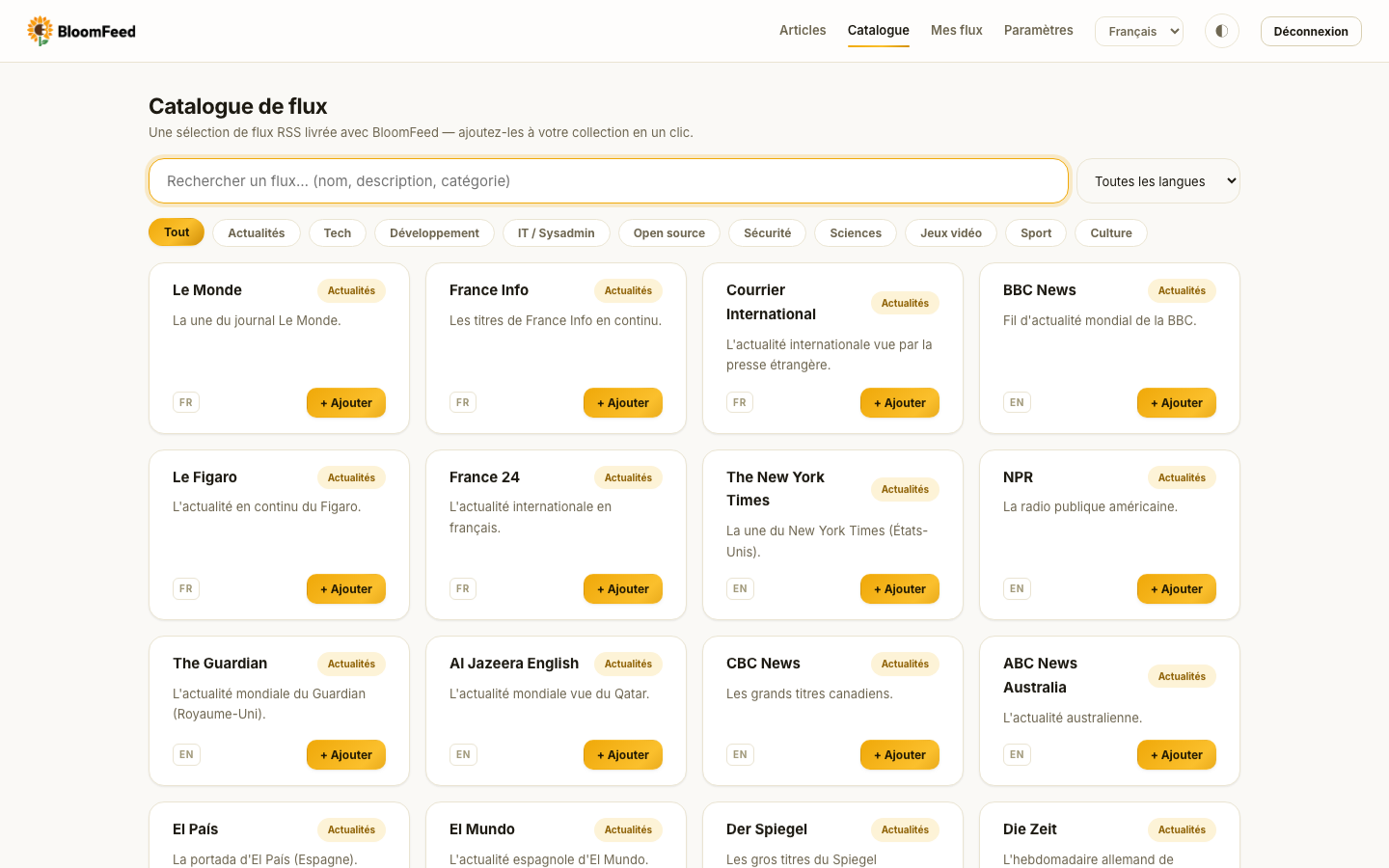This screenshot has width=1389, height=868.
Task: Open the Catalogue nav item
Action: (879, 30)
